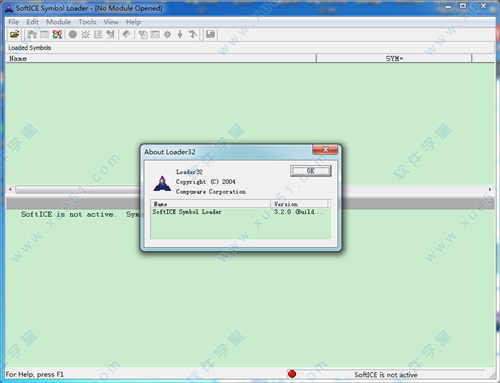500x383 pixels.
Task: Click the Open Module folder icon
Action: click(x=14, y=34)
